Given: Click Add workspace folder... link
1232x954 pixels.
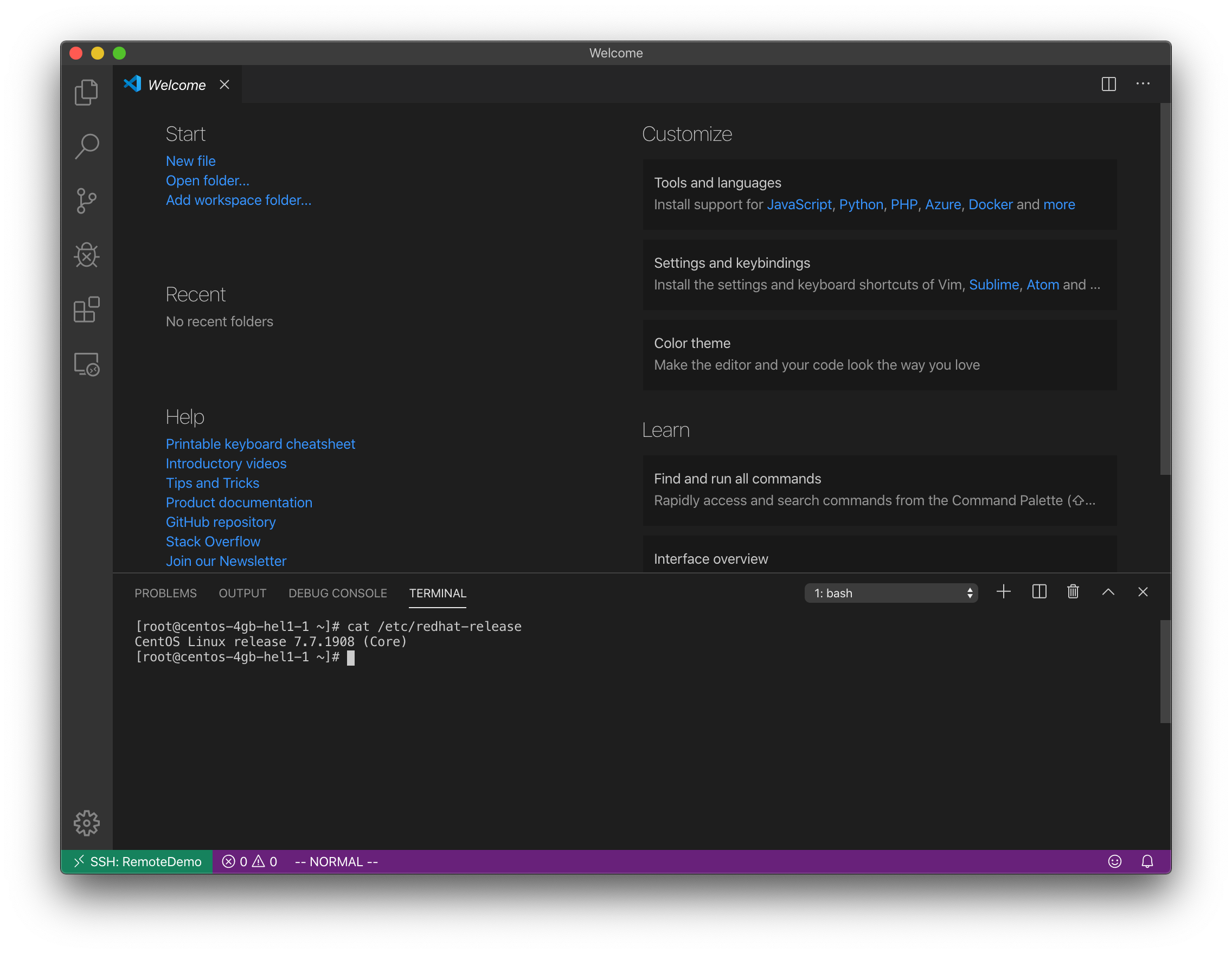Looking at the screenshot, I should pyautogui.click(x=239, y=200).
